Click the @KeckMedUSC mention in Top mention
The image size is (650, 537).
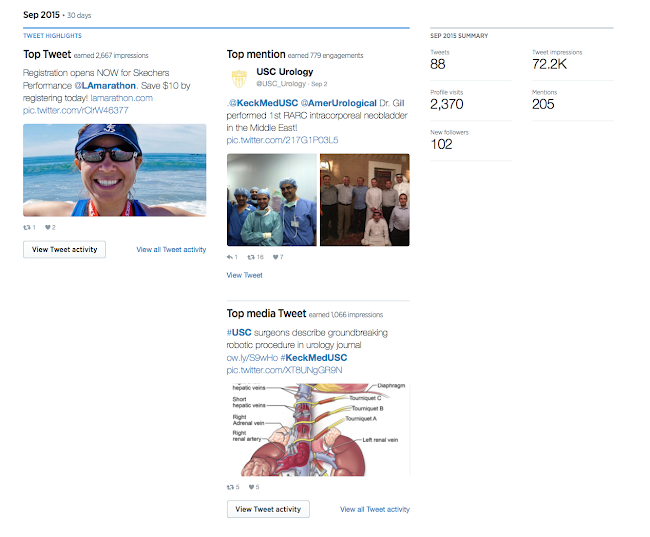point(263,103)
